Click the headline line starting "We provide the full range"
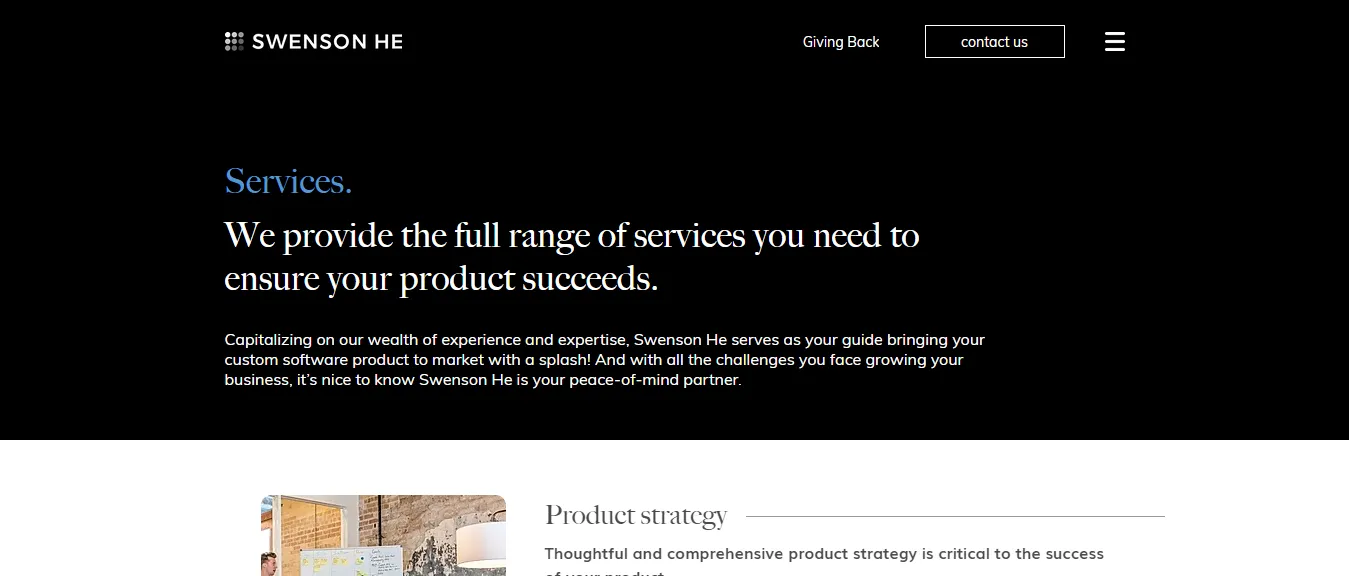The width and height of the screenshot is (1349, 576). pos(572,236)
